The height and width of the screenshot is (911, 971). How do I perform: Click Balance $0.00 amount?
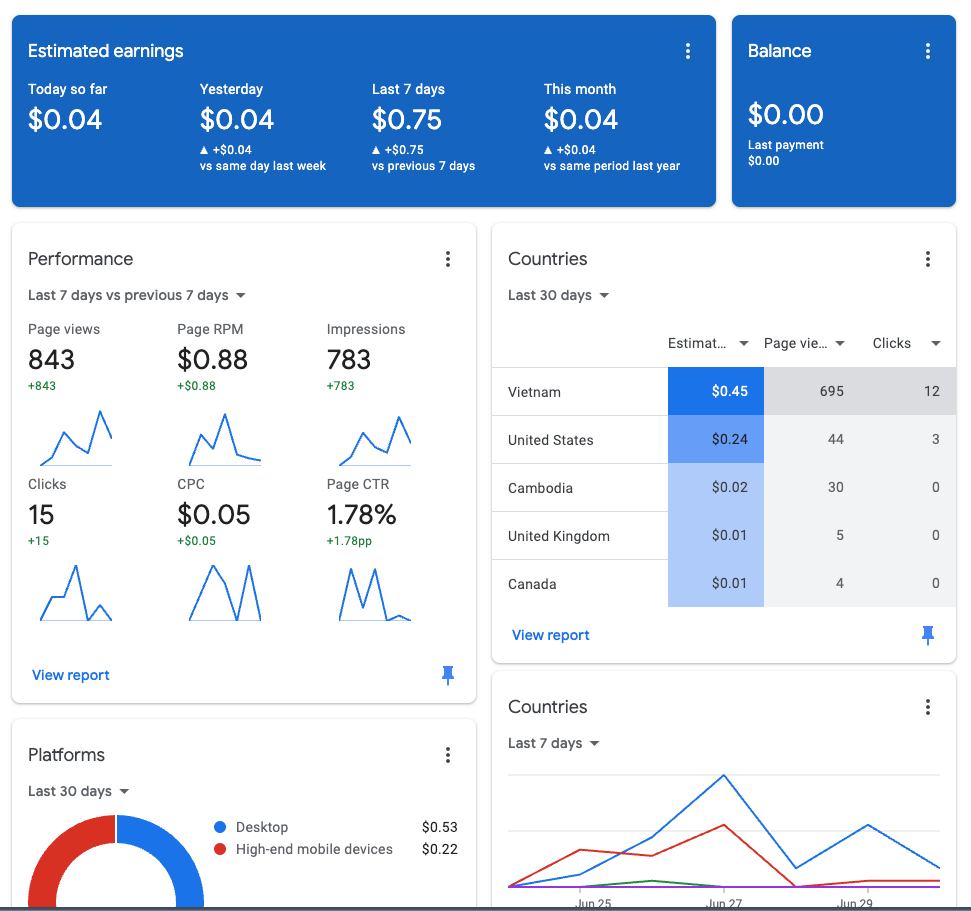point(785,114)
